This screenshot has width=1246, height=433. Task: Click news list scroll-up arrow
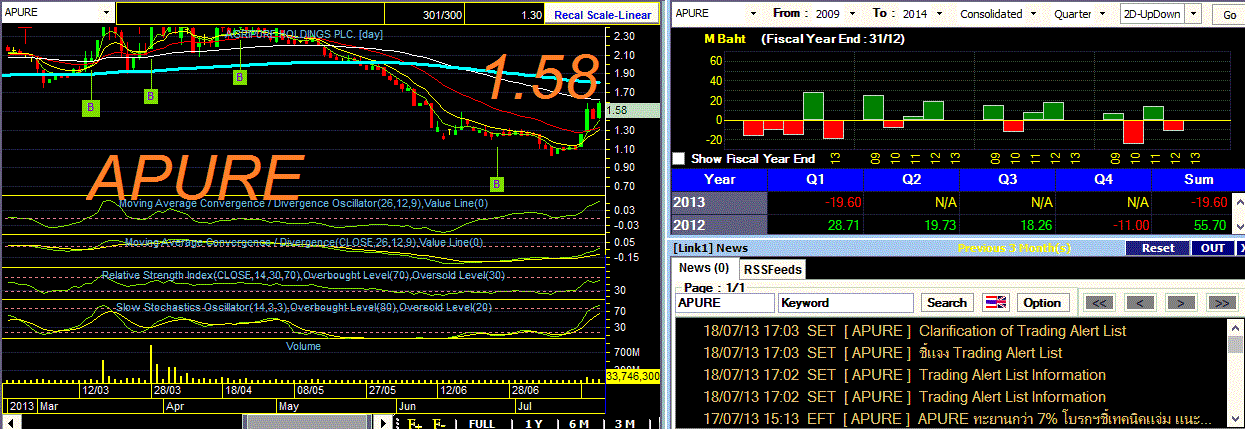[1235, 328]
